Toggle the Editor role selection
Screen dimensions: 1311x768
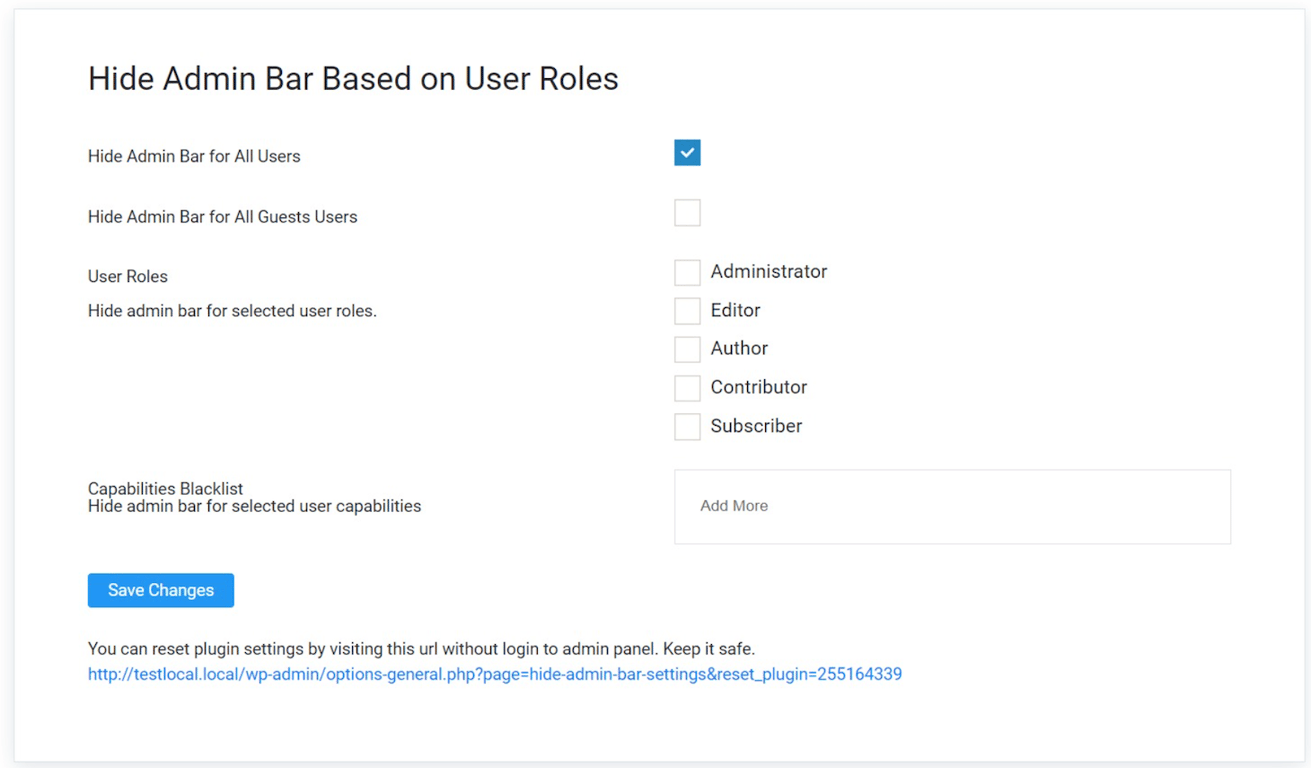tap(687, 310)
